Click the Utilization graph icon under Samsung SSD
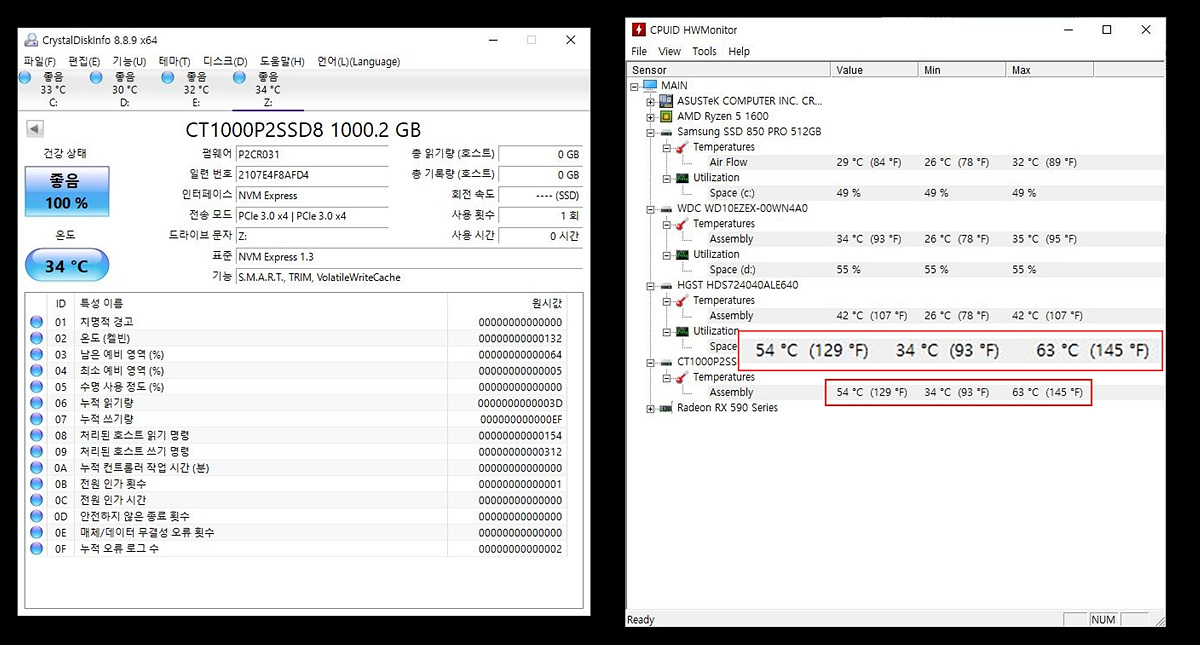This screenshot has height=645, width=1200. 683,178
